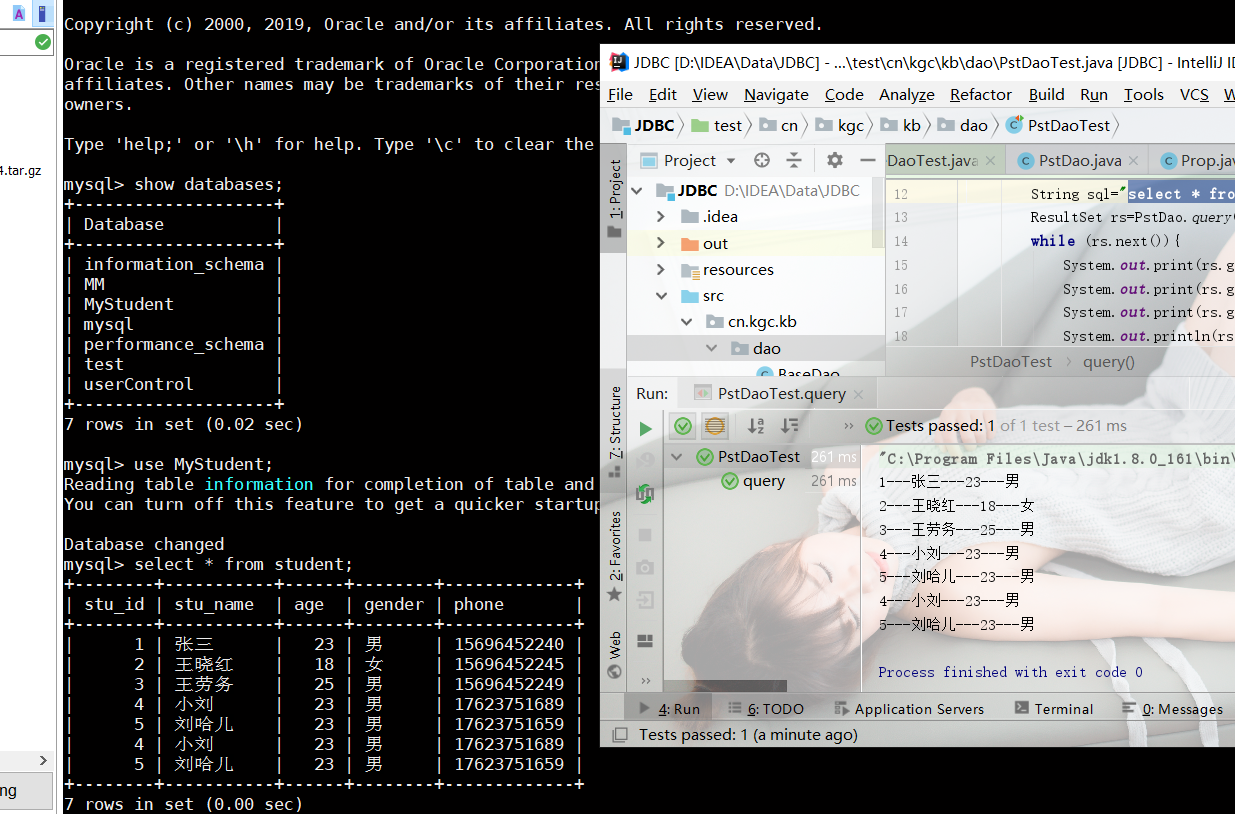Open the Terminal tool window
The height and width of the screenshot is (814, 1235).
click(1053, 708)
